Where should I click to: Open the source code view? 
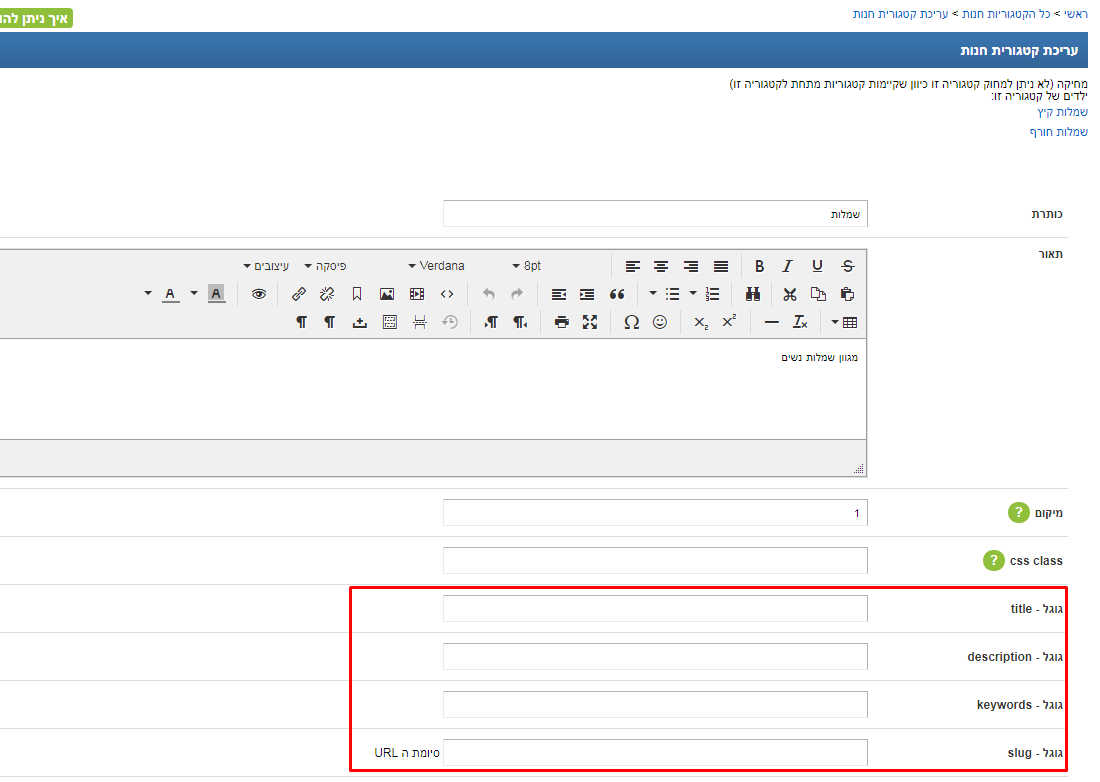tap(447, 294)
